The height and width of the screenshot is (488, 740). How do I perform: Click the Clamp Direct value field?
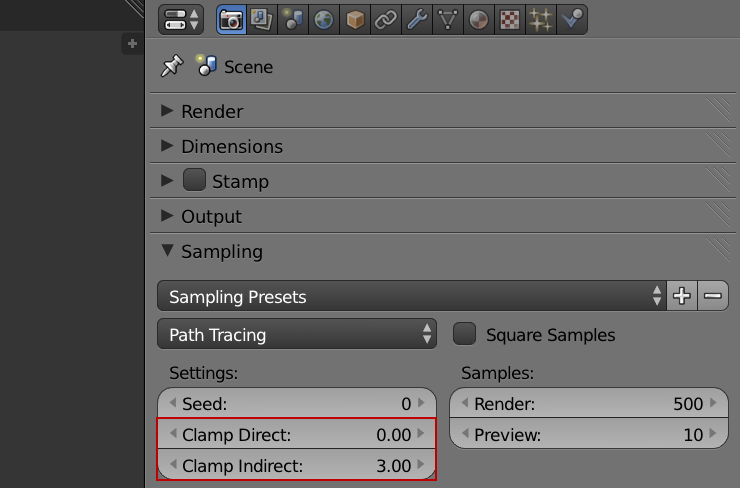pos(297,434)
